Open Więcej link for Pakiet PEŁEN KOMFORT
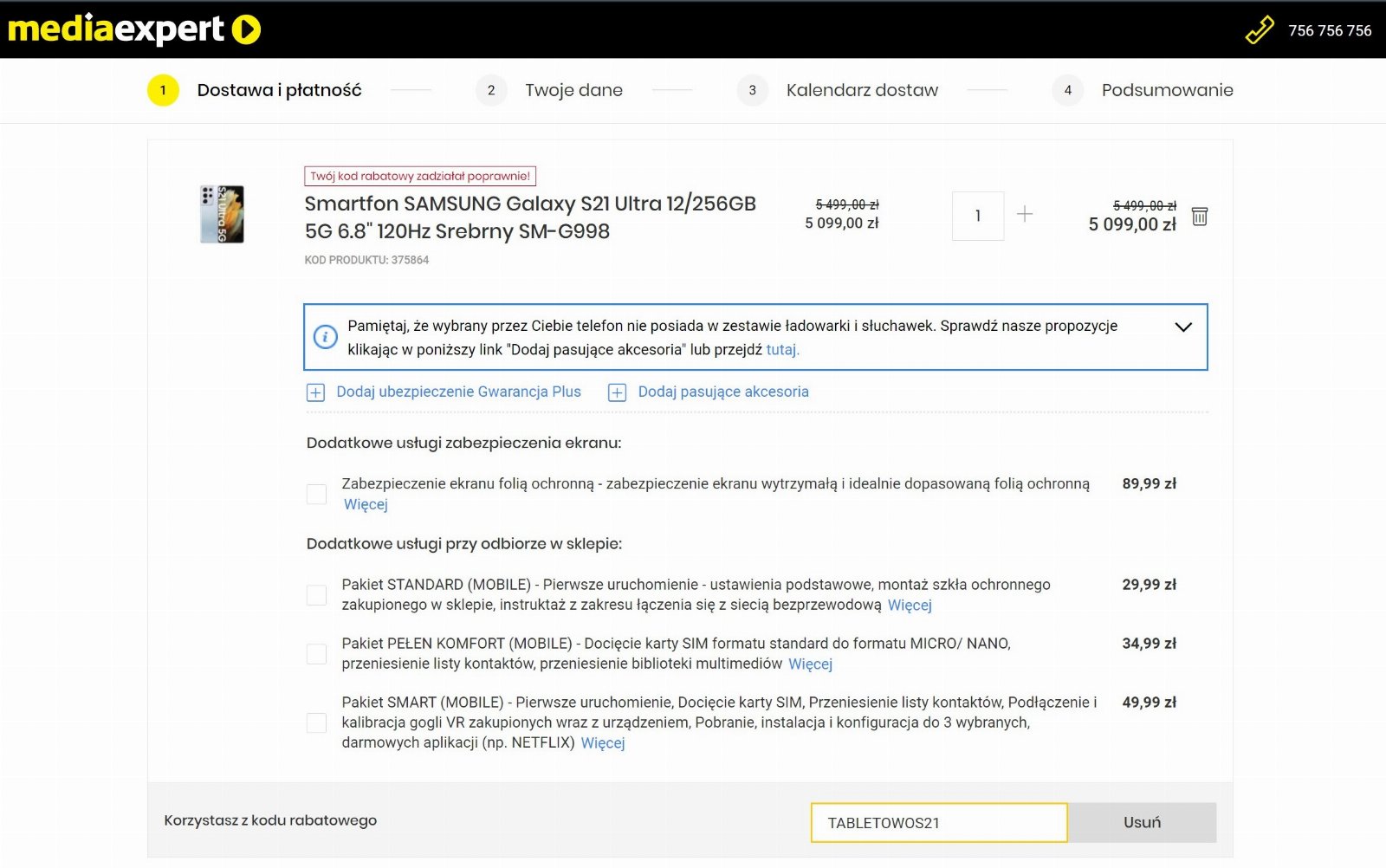Screen dimensions: 1386x868 click(810, 664)
